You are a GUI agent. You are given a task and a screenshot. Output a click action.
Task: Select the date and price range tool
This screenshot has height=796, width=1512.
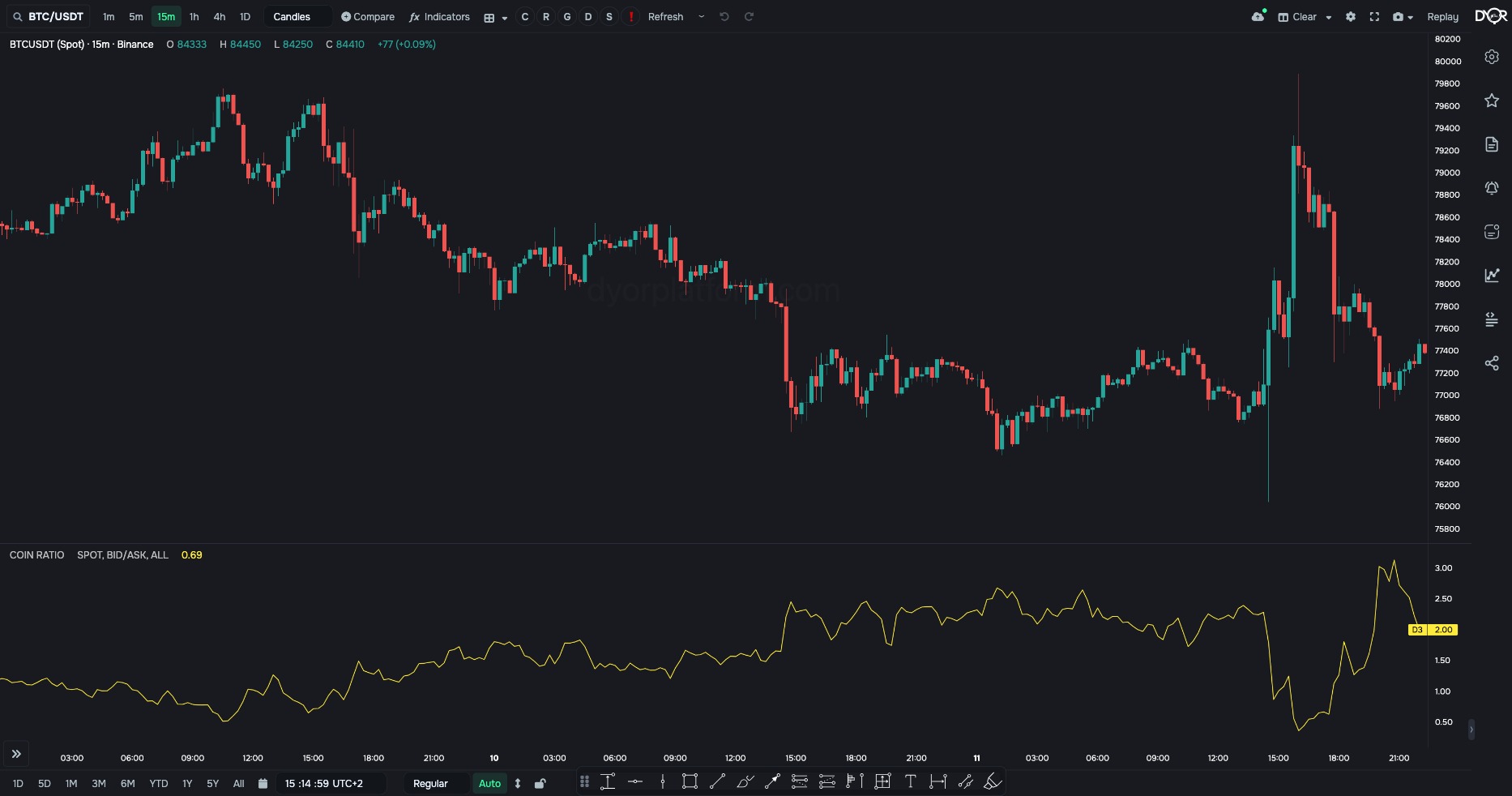tap(882, 781)
